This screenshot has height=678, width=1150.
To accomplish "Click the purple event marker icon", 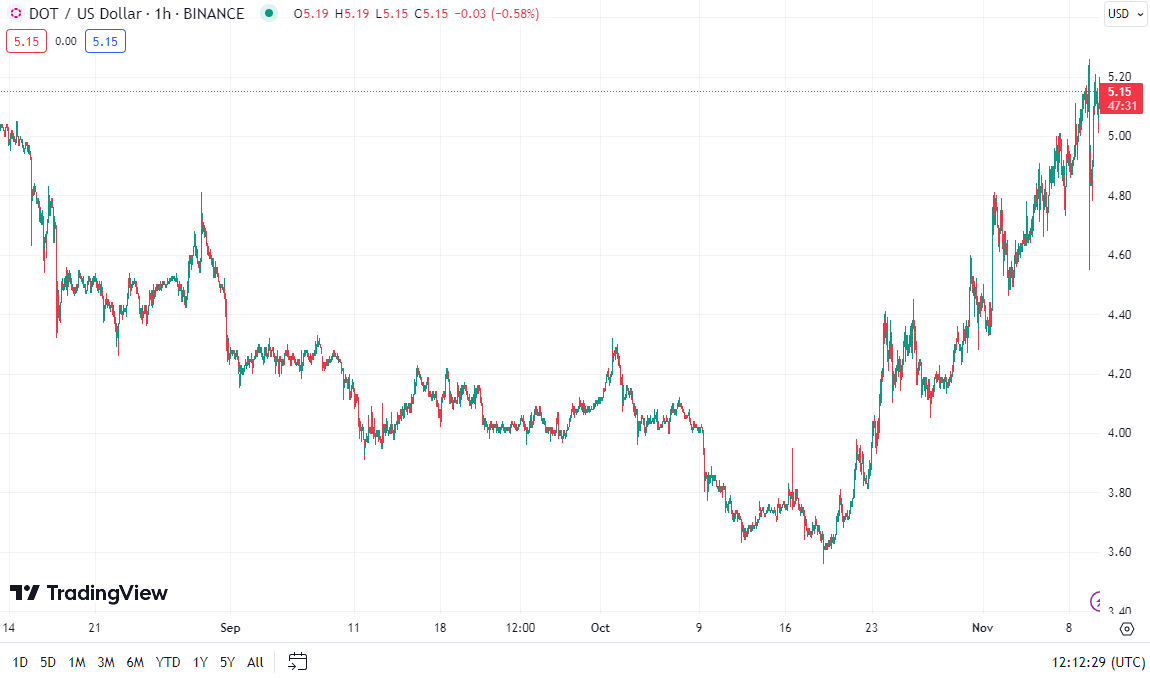I will click(x=1097, y=601).
